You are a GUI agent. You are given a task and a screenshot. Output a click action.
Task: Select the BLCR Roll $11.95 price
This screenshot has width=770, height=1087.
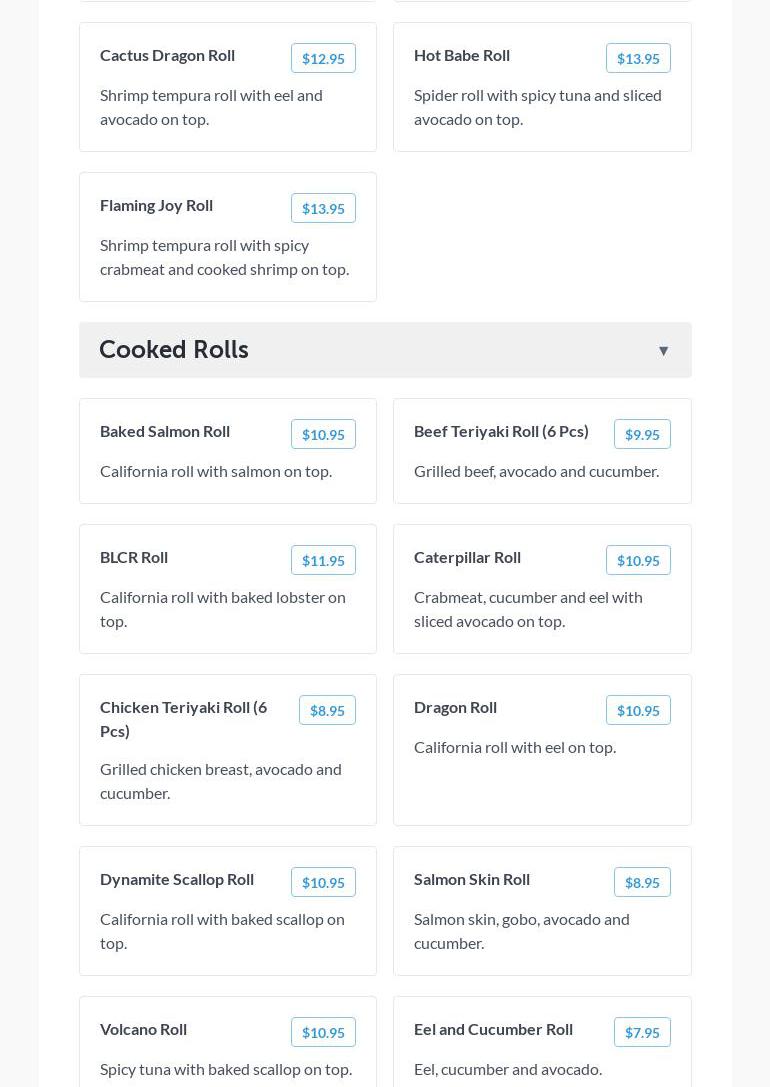tap(323, 560)
